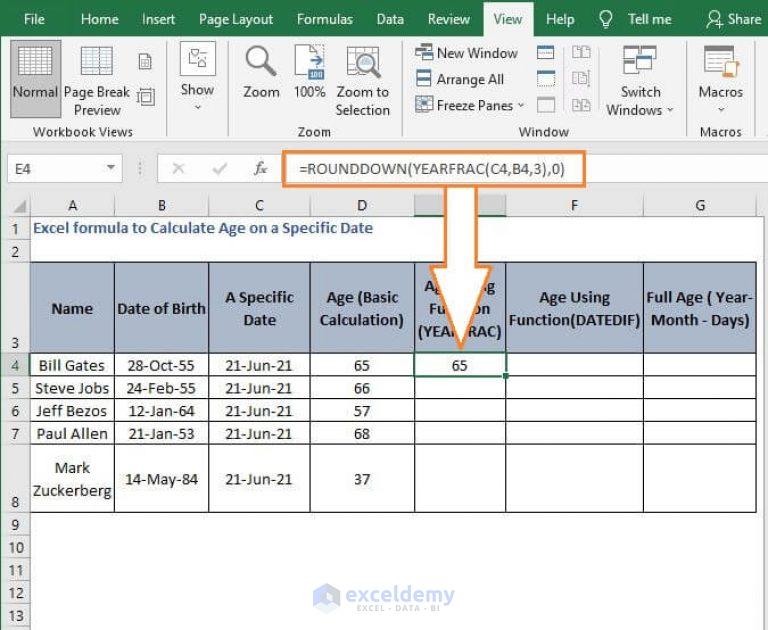Screen dimensions: 768x630
Task: Click the Mark Zuckerberg cell
Action: [x=72, y=479]
